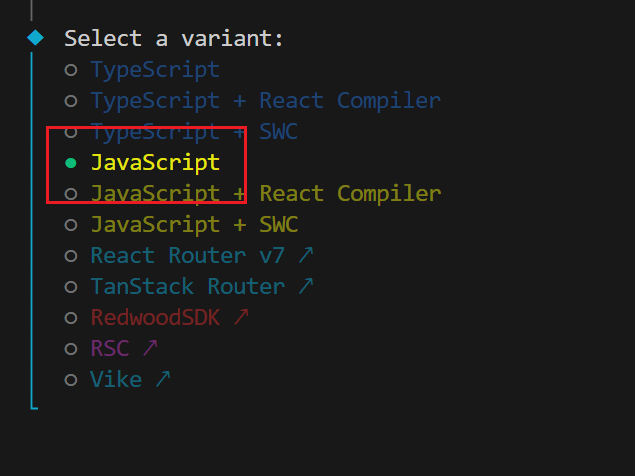The width and height of the screenshot is (635, 476).
Task: Click the arrow icon after React Router v7
Action: [306, 255]
